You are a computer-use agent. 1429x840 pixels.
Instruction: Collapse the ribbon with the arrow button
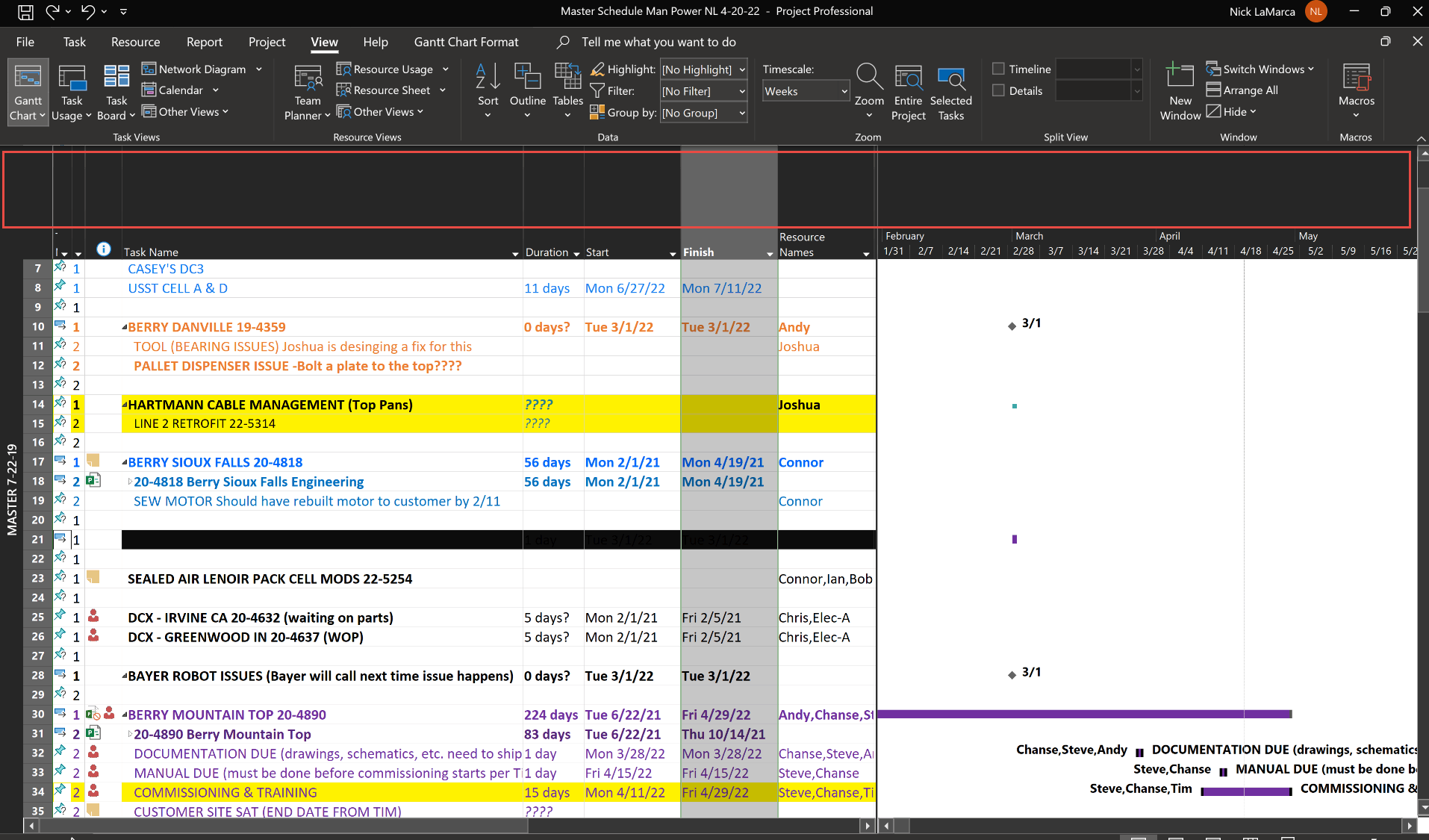[1421, 139]
